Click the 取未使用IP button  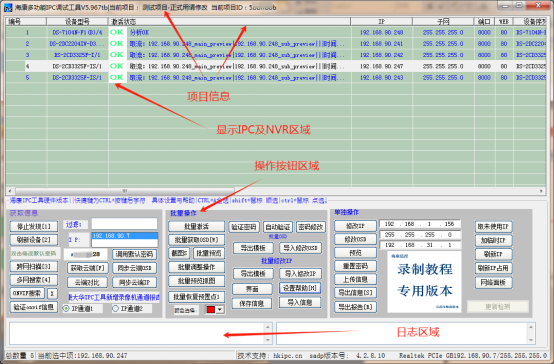[x=493, y=227]
